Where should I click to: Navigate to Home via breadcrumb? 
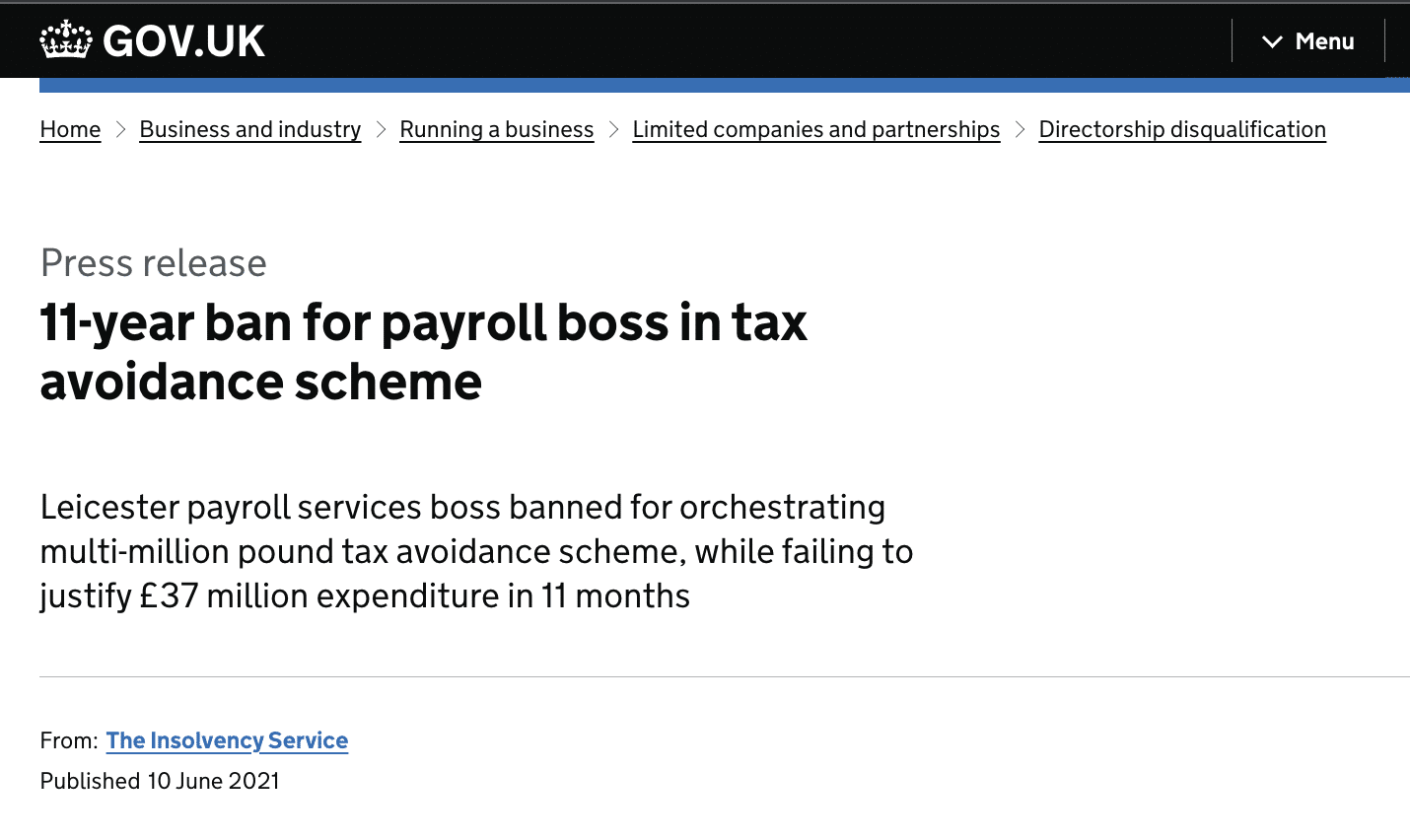[x=70, y=129]
